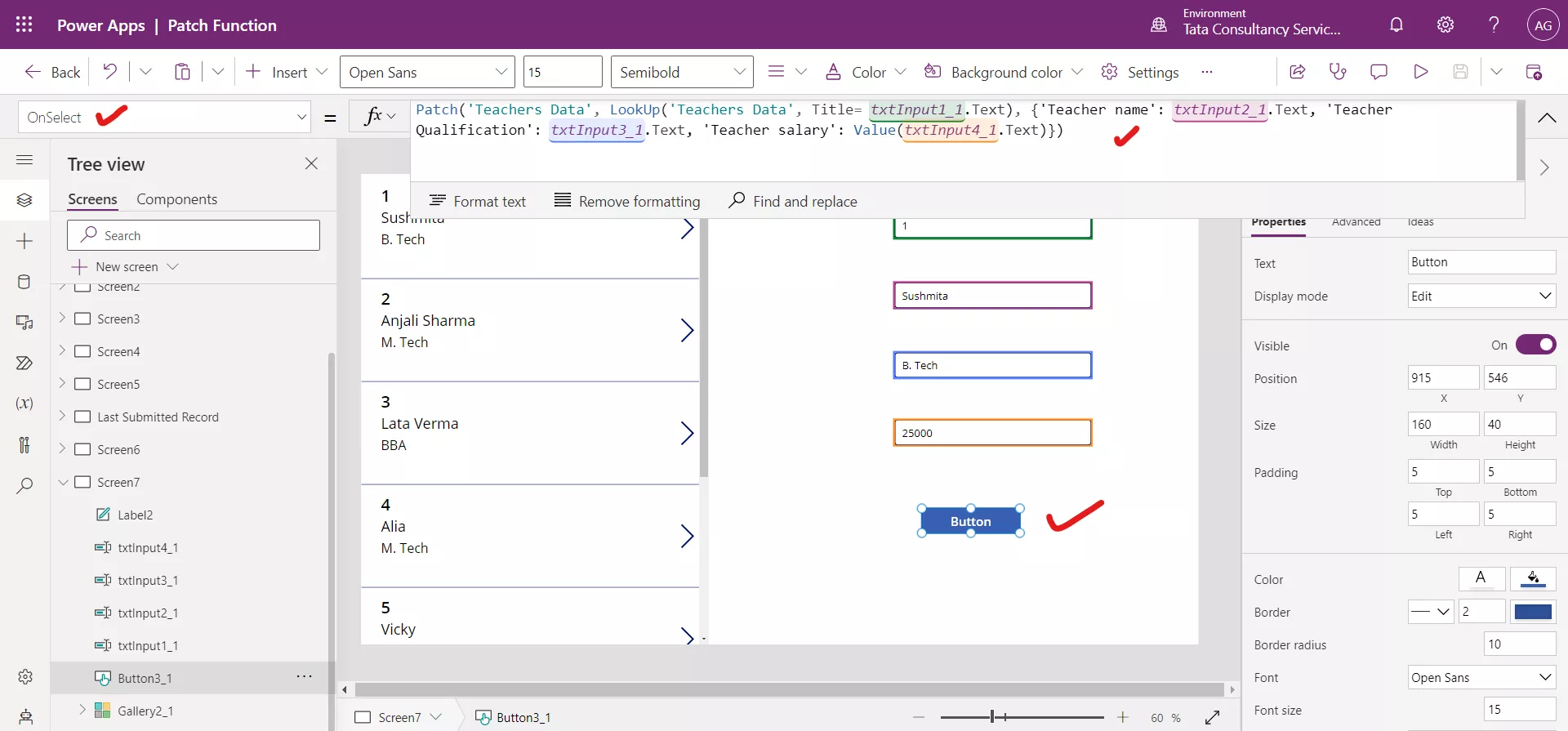The image size is (1568, 731).
Task: Collapse the formula bar chevron
Action: pos(1546,118)
